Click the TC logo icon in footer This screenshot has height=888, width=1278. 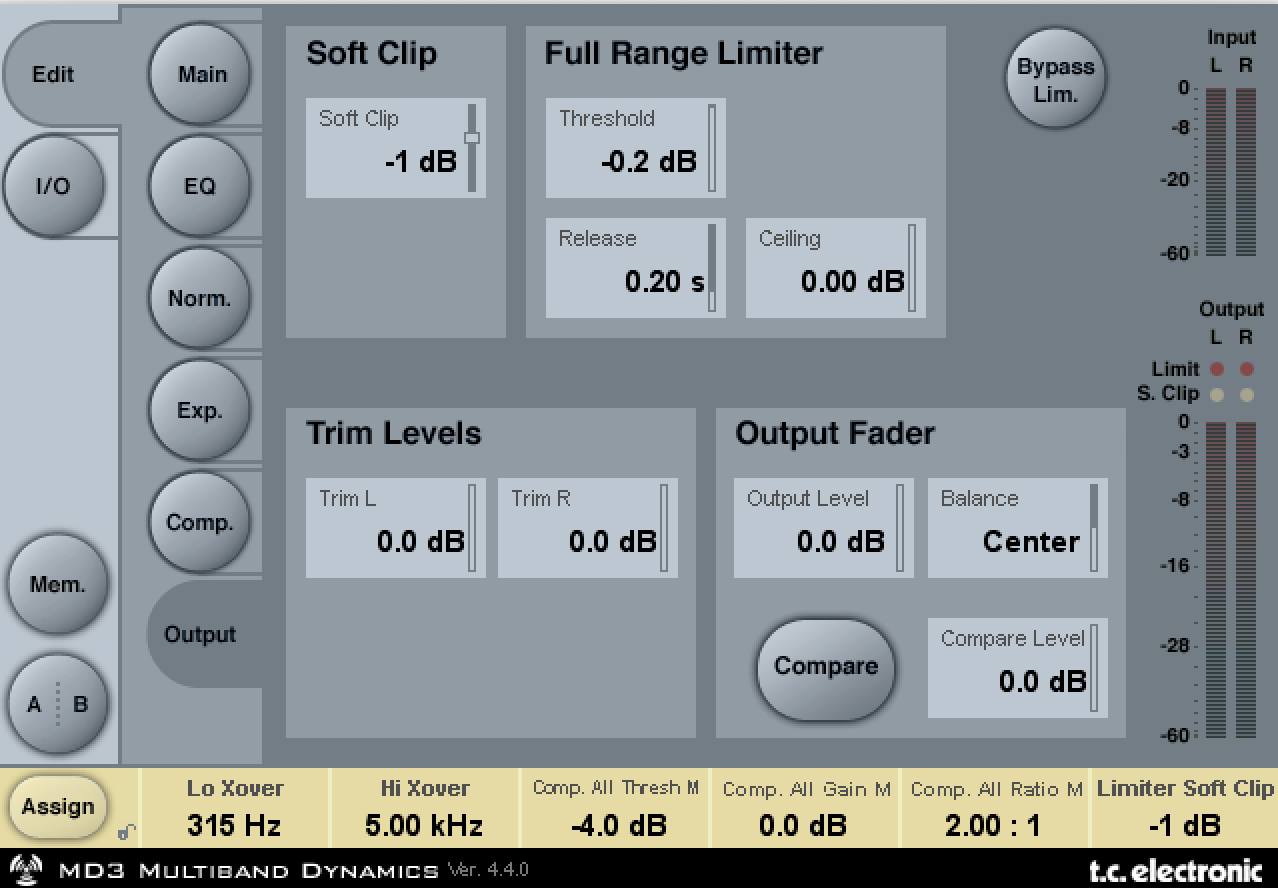click(x=28, y=868)
